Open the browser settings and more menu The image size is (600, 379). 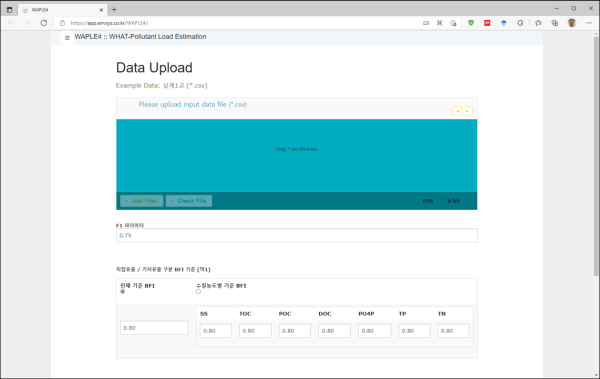click(589, 23)
